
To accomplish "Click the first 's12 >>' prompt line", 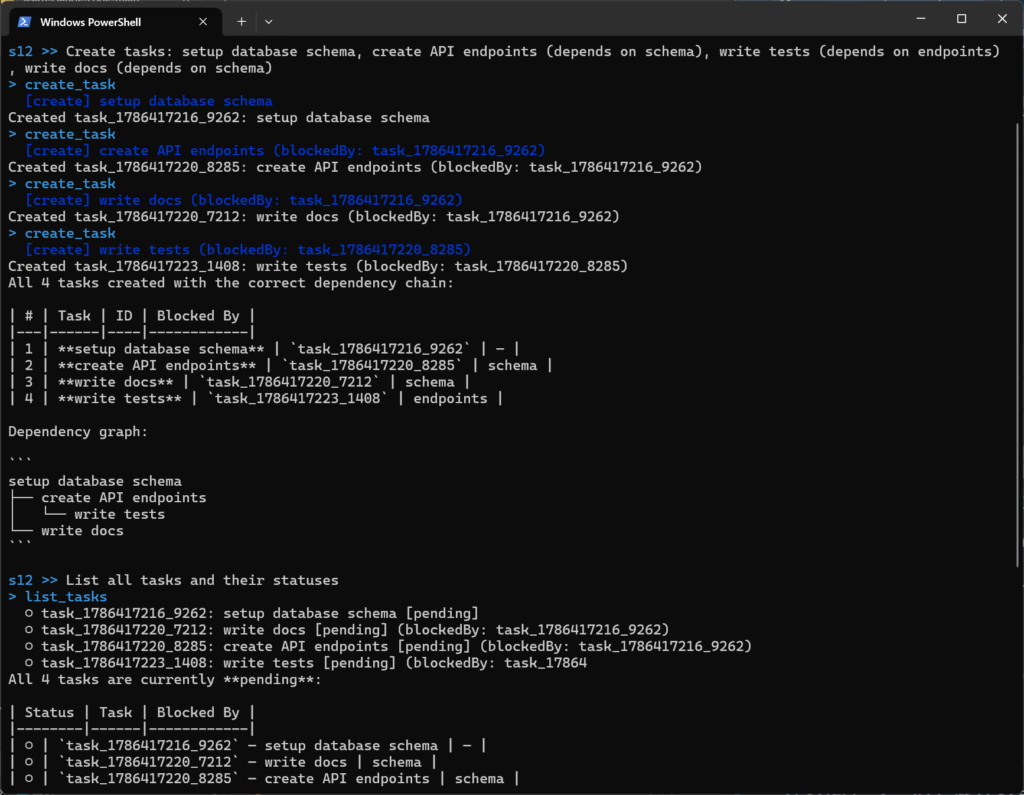I will click(x=504, y=52).
